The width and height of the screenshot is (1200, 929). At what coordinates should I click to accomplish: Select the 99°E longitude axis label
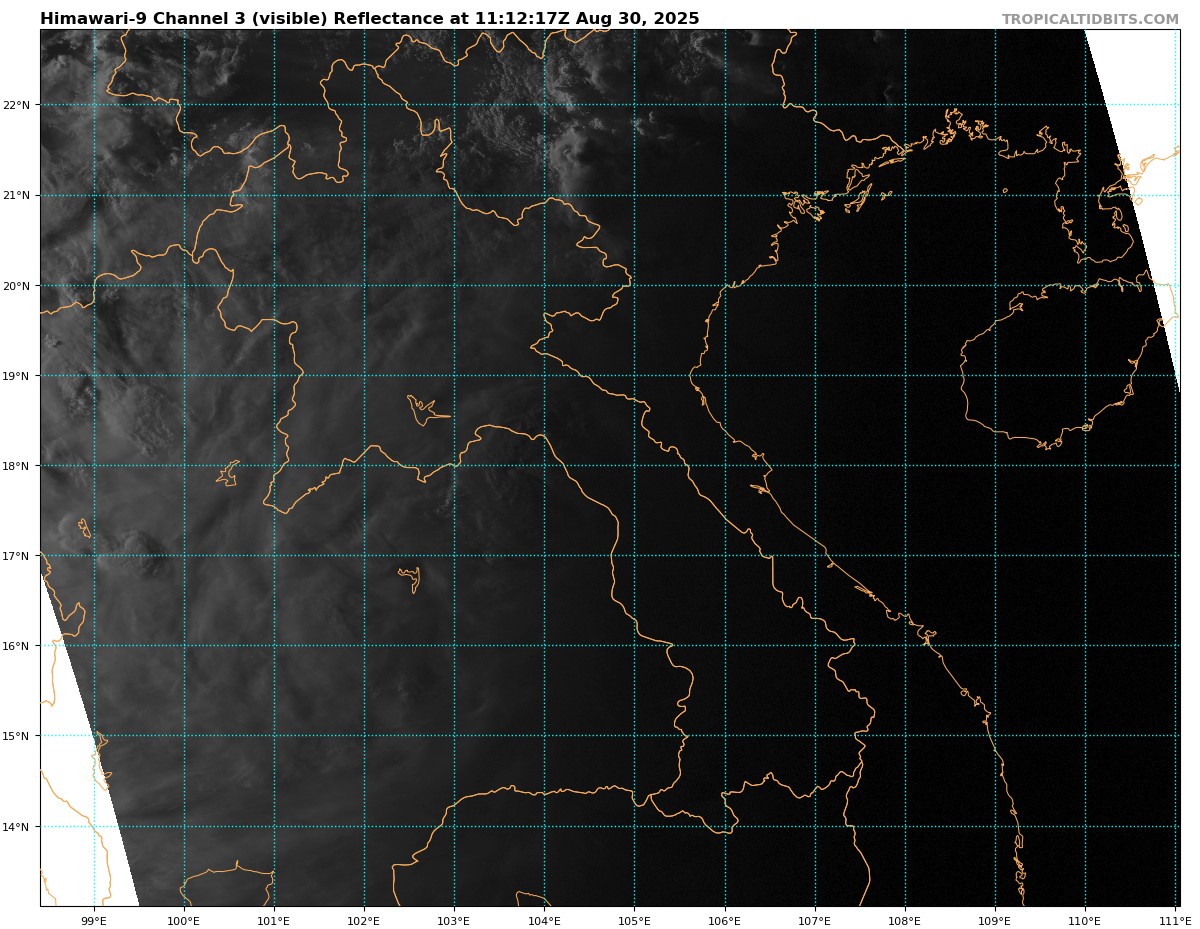[x=94, y=920]
